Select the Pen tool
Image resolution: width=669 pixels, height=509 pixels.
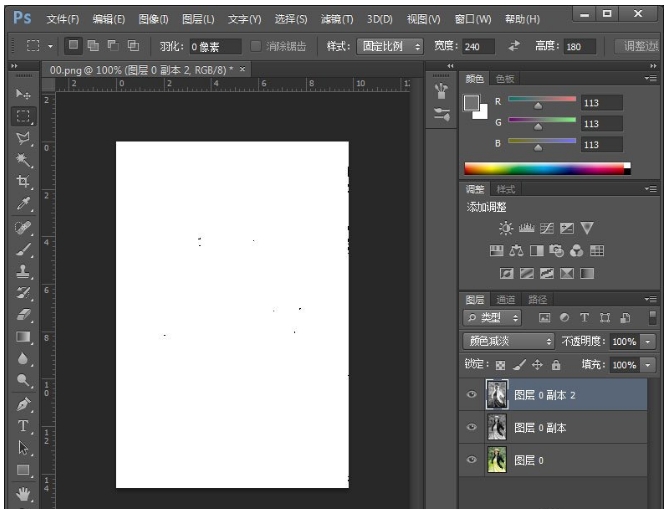point(23,404)
